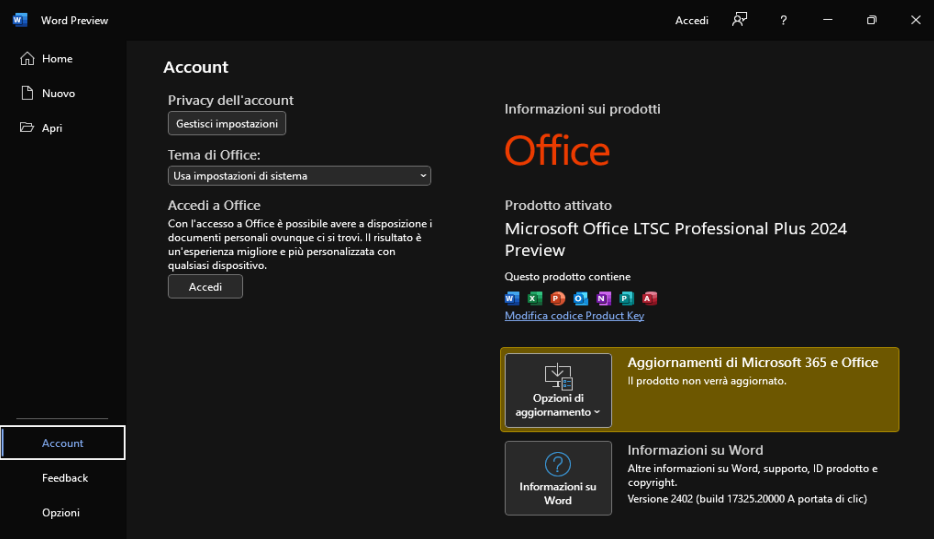
Task: Click the Versione 2402 build text
Action: coord(747,499)
